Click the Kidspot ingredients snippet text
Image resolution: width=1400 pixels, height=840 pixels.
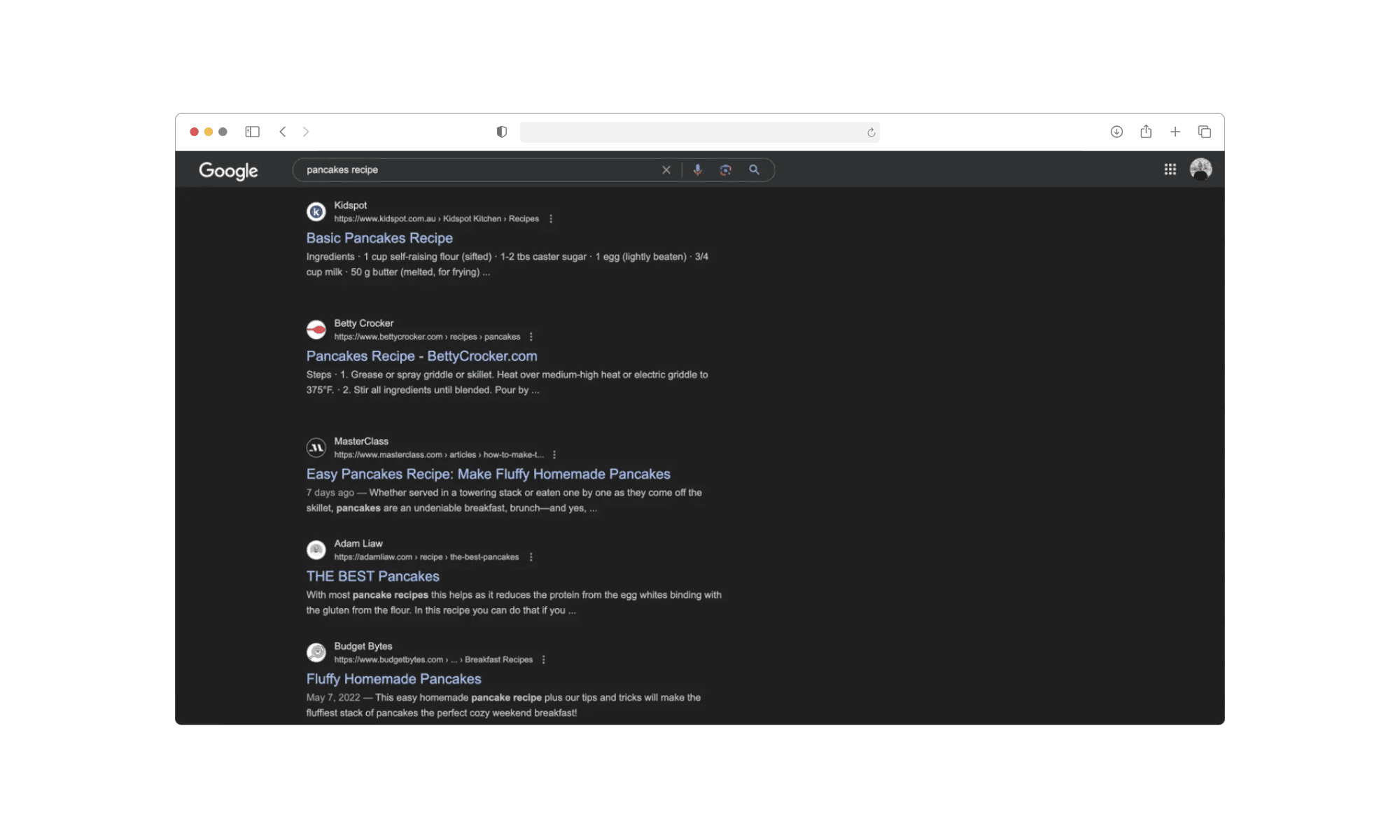[507, 265]
